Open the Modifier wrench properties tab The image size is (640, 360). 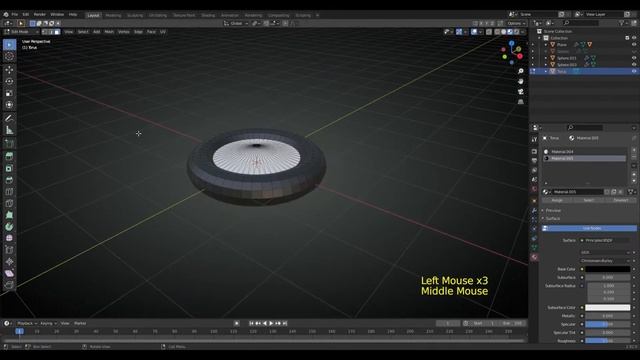tap(534, 210)
